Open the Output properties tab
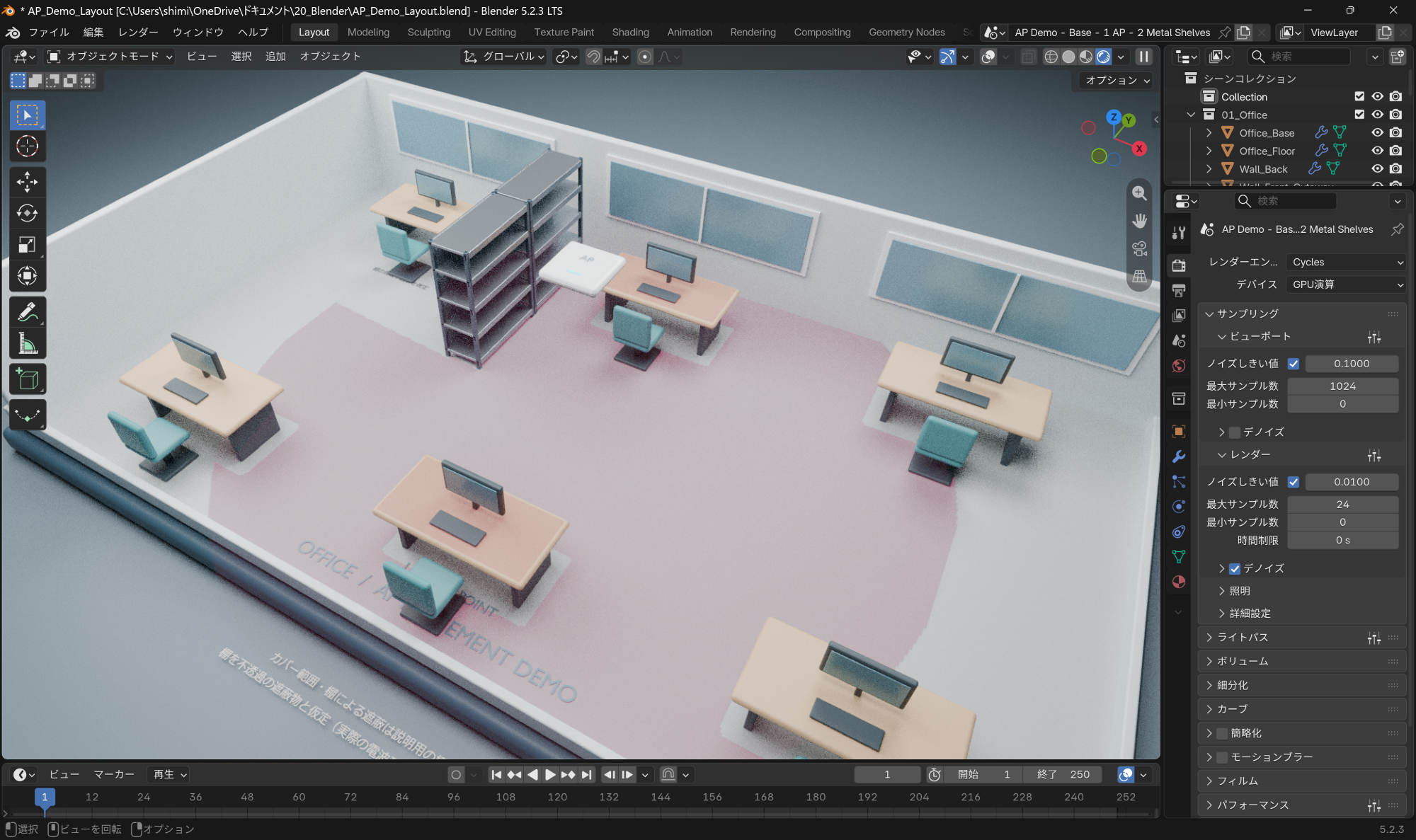This screenshot has width=1416, height=840. (1179, 290)
